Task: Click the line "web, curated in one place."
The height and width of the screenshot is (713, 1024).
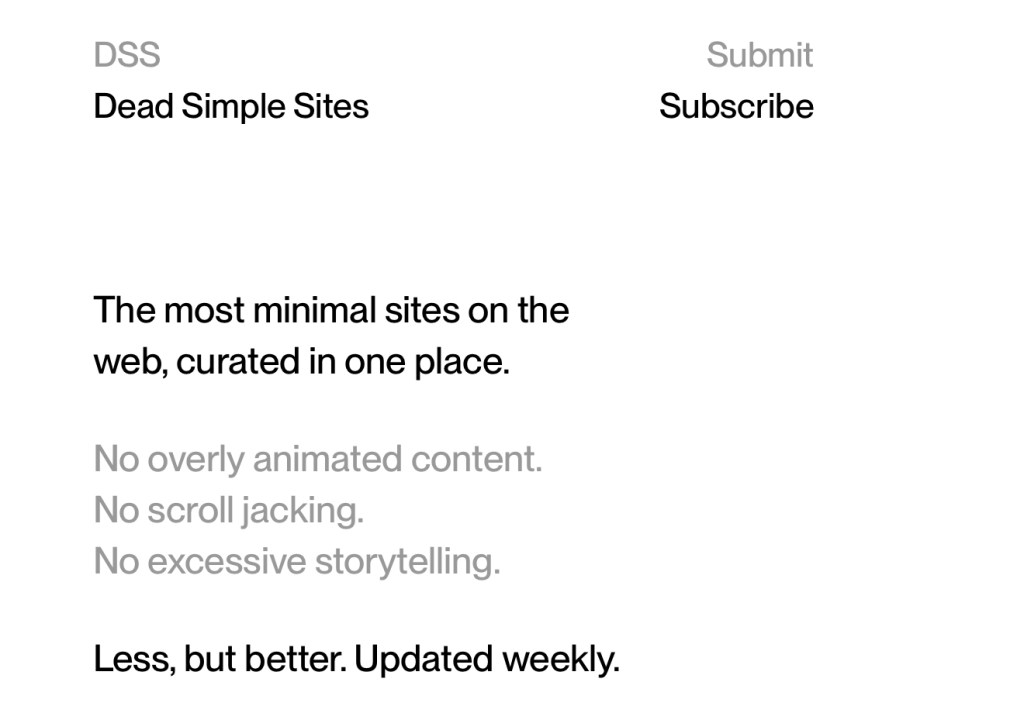Action: coord(301,361)
